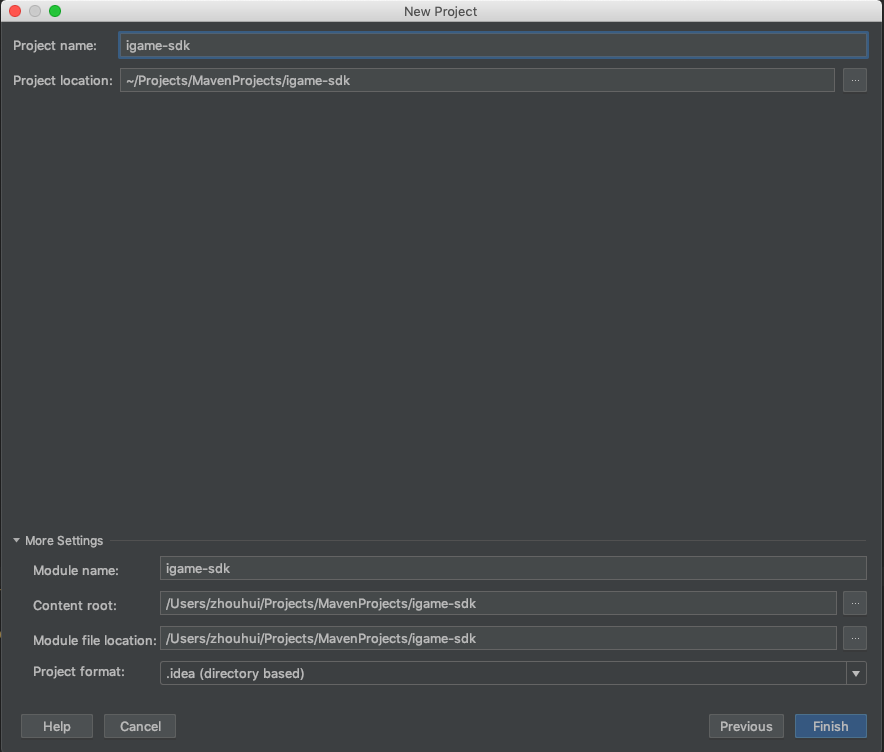Cancel the New Project wizard
The height and width of the screenshot is (752, 884).
[140, 726]
